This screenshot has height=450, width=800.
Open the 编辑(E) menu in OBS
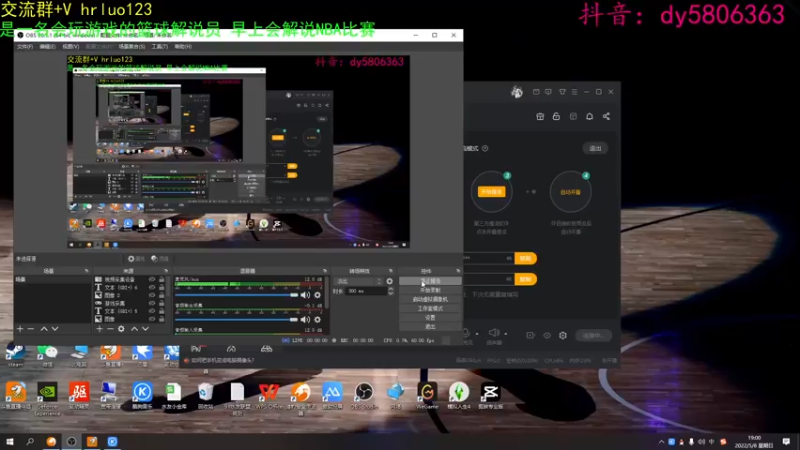point(47,46)
